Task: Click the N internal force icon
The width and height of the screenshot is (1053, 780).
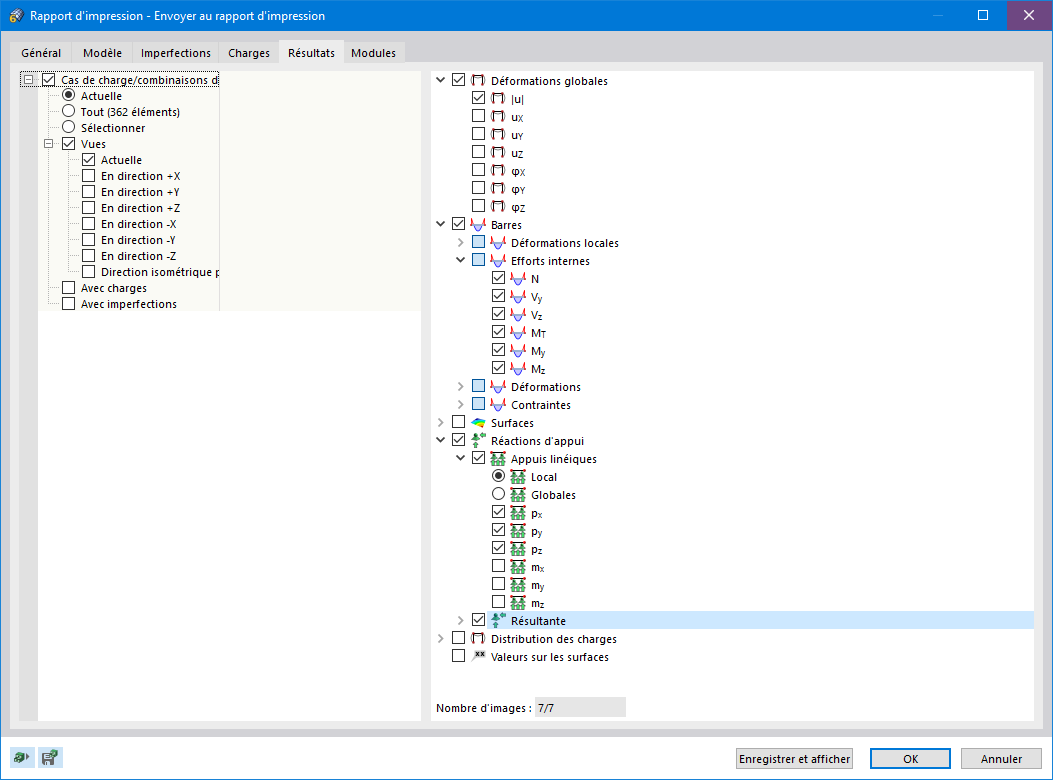Action: (x=518, y=278)
